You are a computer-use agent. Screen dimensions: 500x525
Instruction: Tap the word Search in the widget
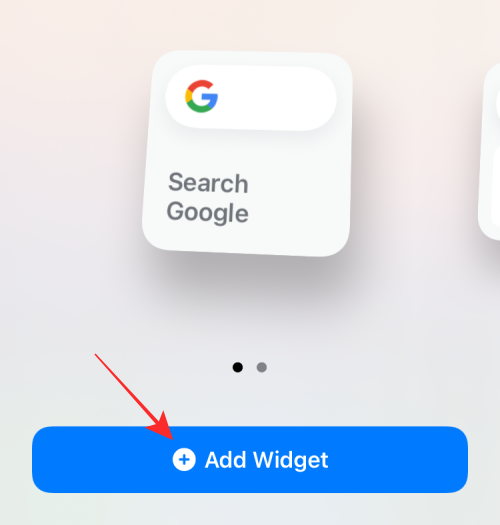coord(208,183)
